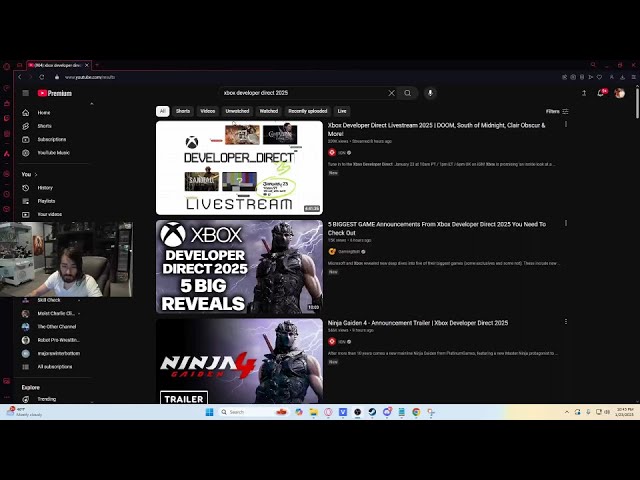Close the xbox developer direct tab
The width and height of the screenshot is (640, 480).
[87, 65]
